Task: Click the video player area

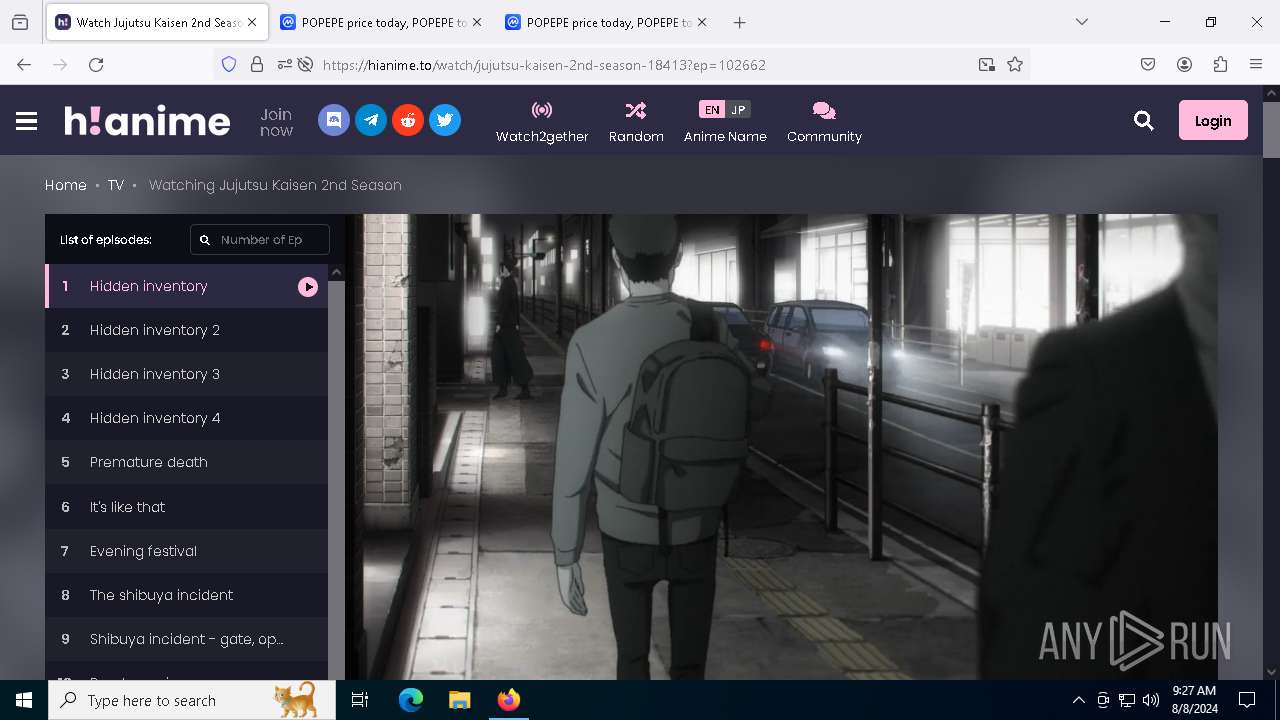Action: pyautogui.click(x=781, y=447)
